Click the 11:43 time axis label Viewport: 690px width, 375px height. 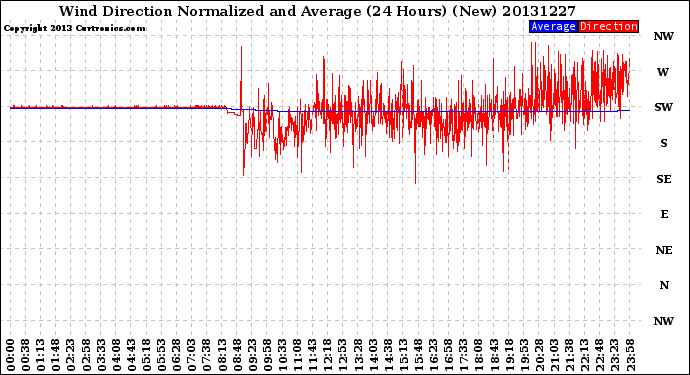[312, 355]
